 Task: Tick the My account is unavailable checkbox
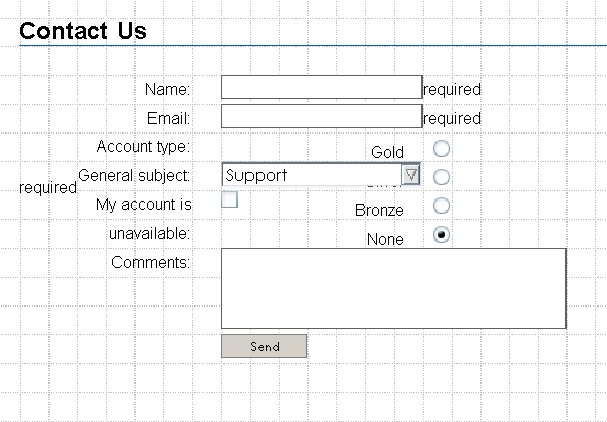point(229,199)
